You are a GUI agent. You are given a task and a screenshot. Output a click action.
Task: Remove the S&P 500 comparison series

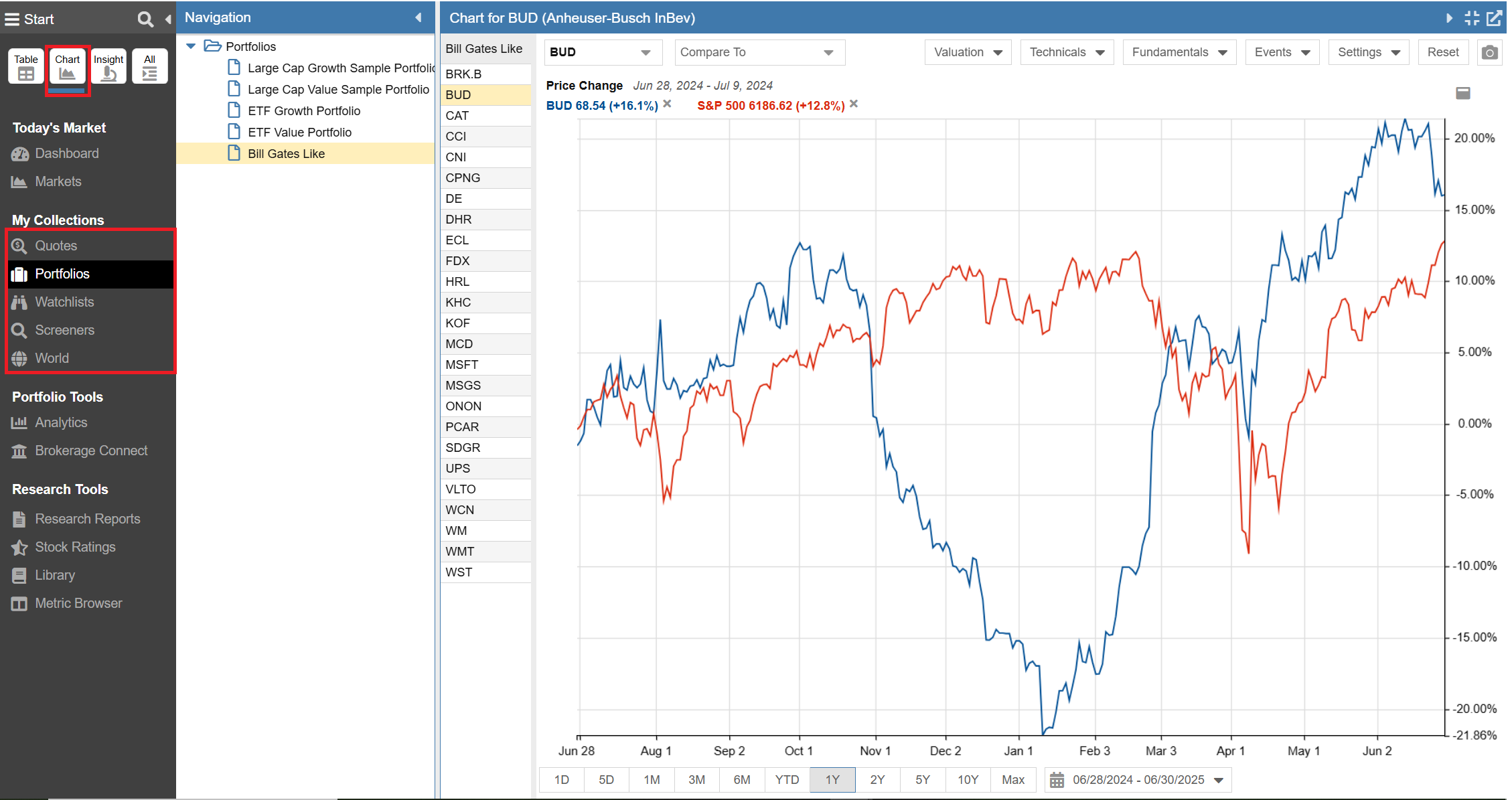[854, 104]
